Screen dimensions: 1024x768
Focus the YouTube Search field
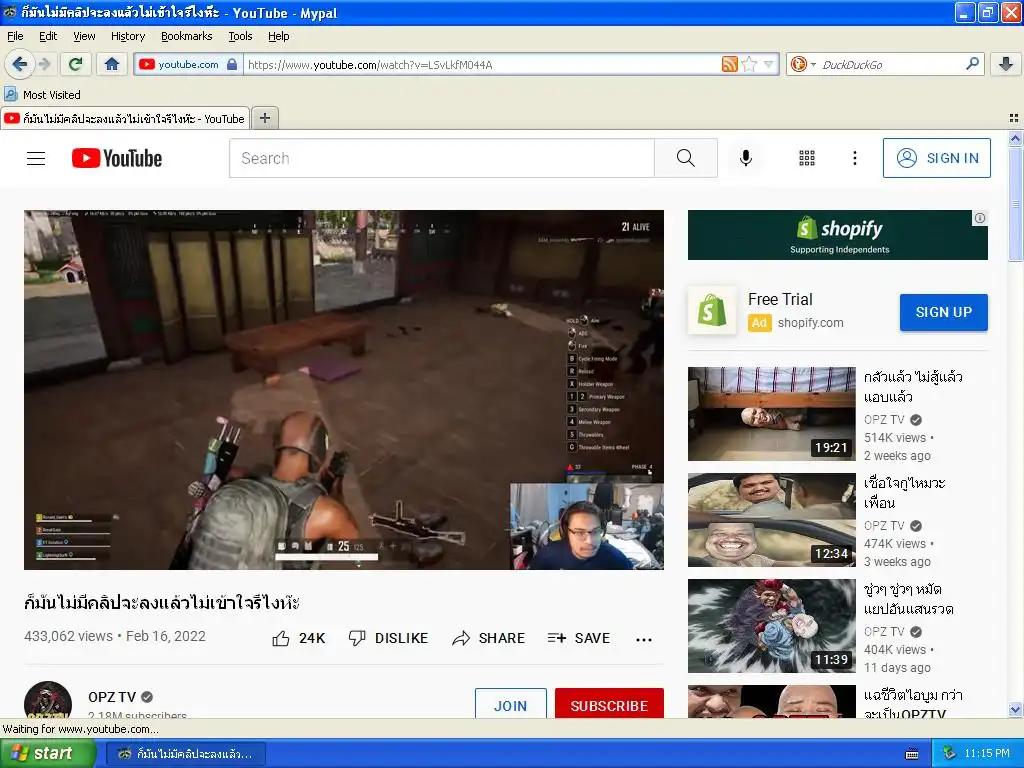click(442, 158)
